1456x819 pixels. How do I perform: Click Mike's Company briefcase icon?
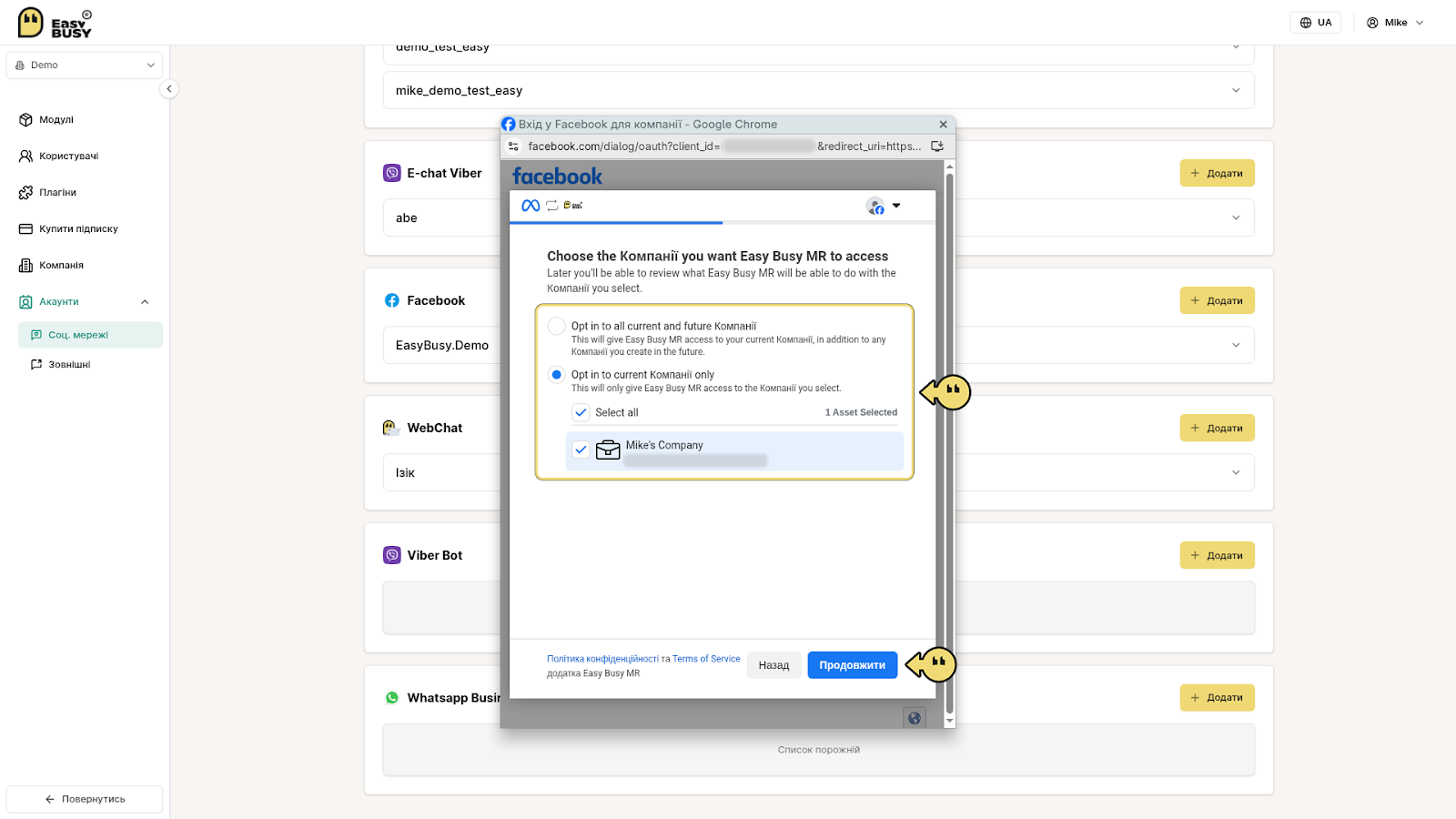608,450
